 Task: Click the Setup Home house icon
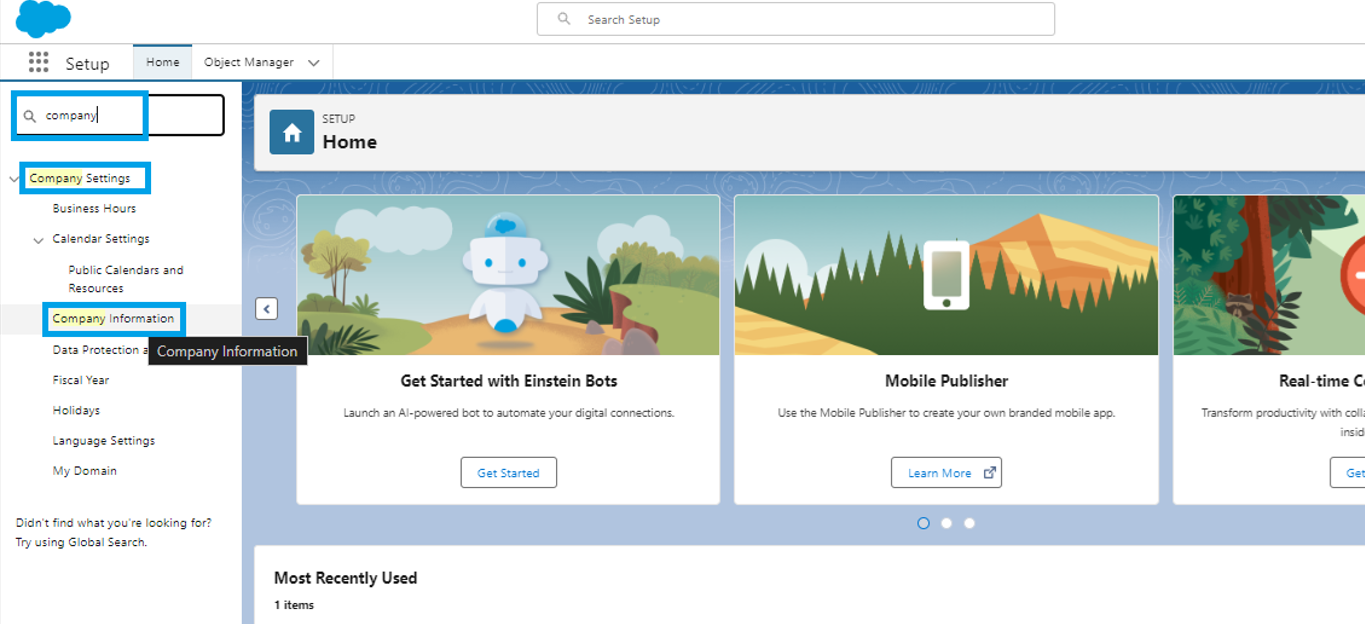[x=292, y=133]
